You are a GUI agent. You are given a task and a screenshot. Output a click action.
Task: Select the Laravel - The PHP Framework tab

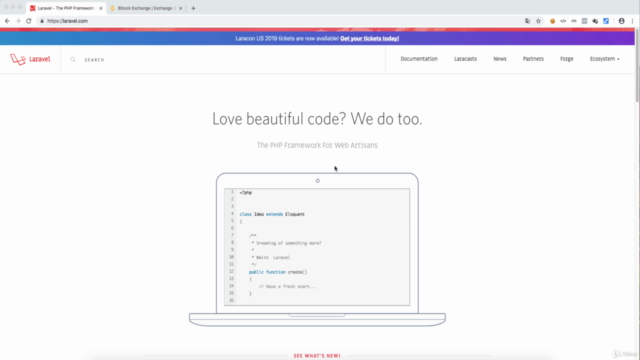[x=66, y=8]
